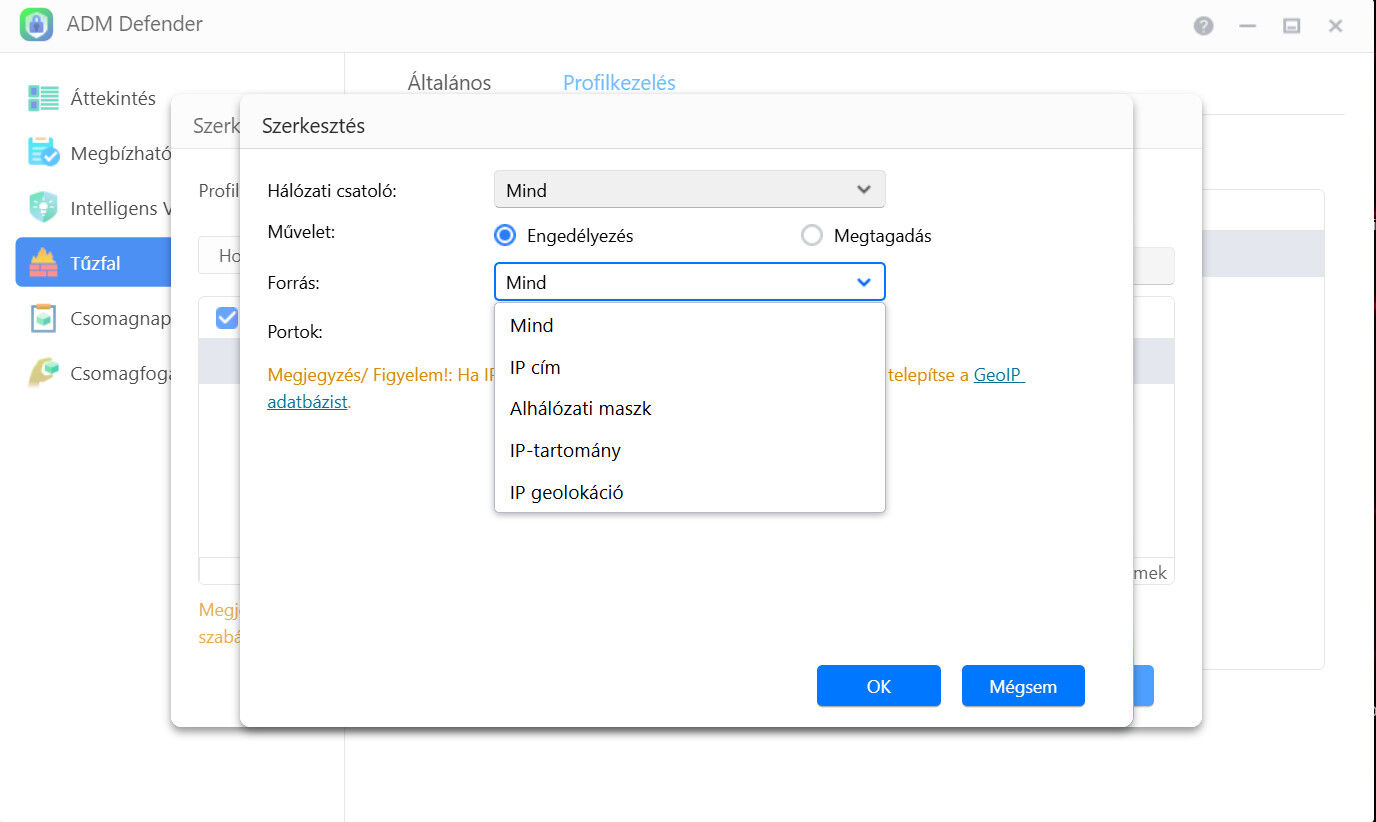The width and height of the screenshot is (1376, 822).
Task: Select the Engedélyezés radio button
Action: [505, 236]
